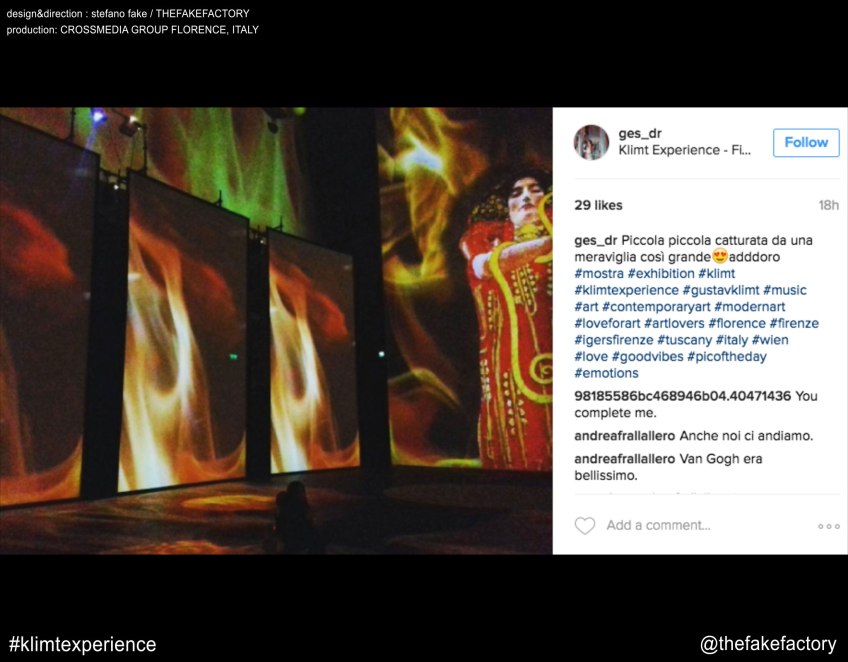Open the Klimt Experience location link
Screen dimensions: 848x662
click(x=684, y=150)
